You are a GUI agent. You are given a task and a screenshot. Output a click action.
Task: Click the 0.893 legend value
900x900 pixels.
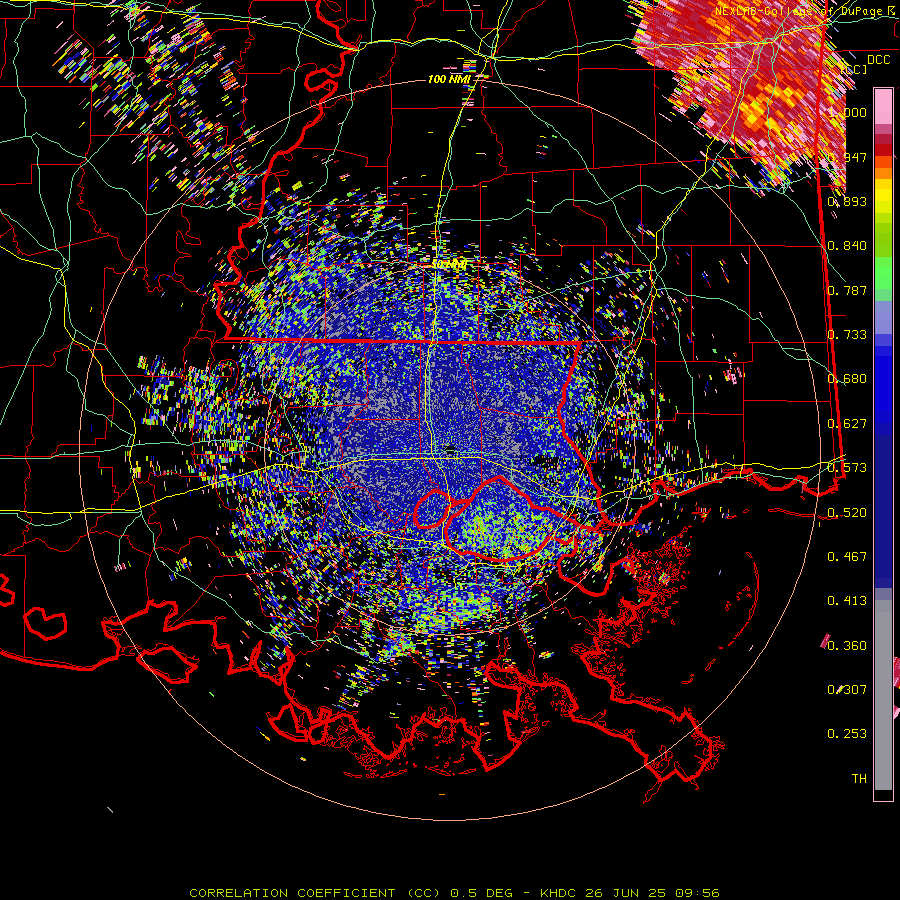coord(847,201)
